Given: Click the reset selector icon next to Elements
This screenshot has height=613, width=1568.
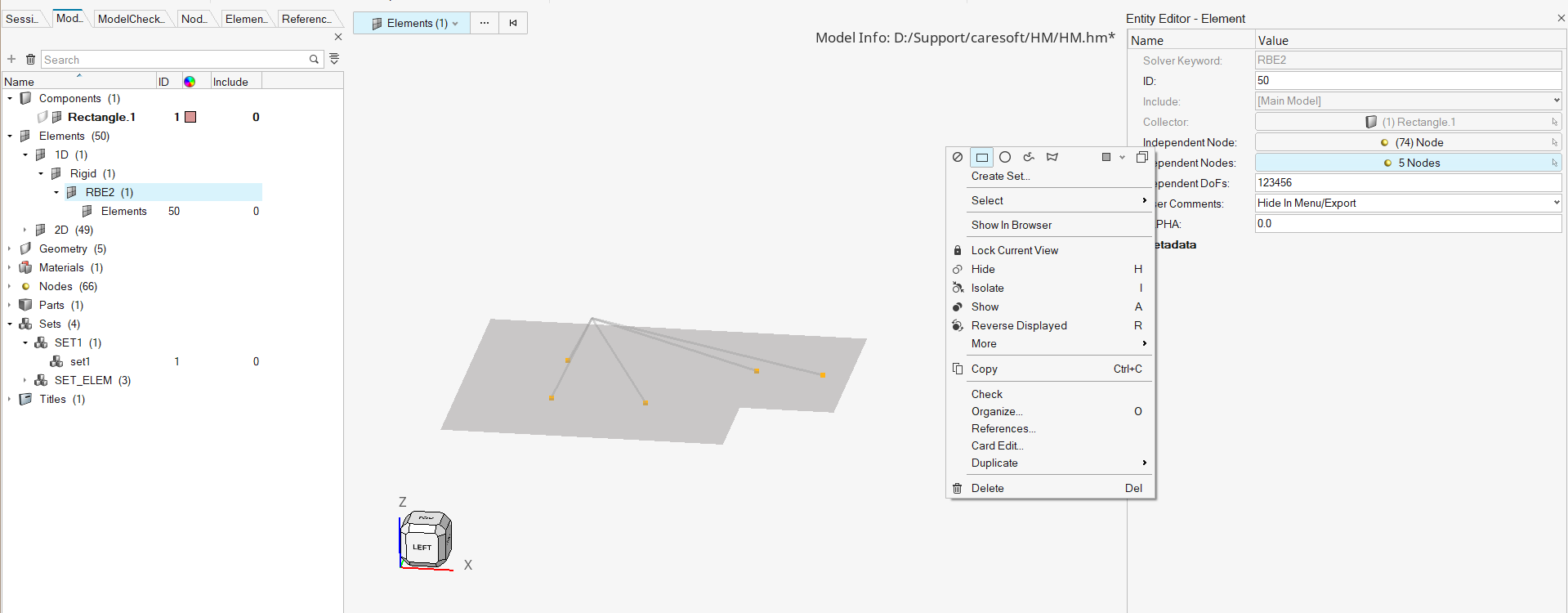Looking at the screenshot, I should 513,23.
